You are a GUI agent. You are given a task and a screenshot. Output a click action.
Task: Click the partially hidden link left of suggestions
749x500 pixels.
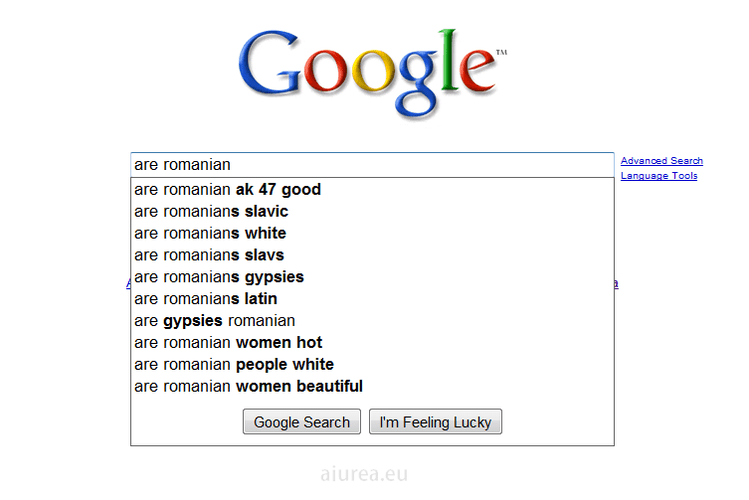coord(128,284)
